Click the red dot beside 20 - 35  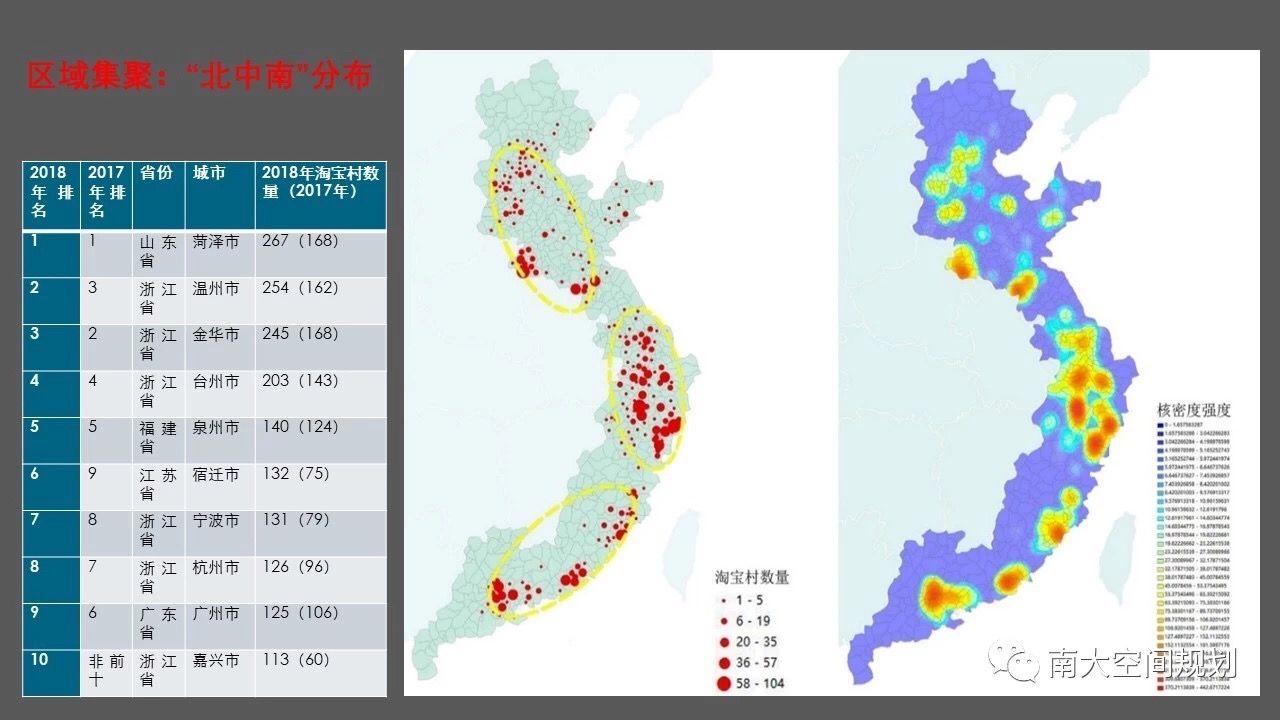coord(724,640)
